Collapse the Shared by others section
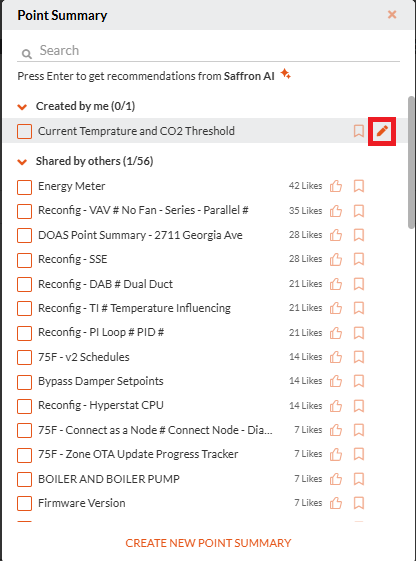This screenshot has height=561, width=416. pos(22,162)
